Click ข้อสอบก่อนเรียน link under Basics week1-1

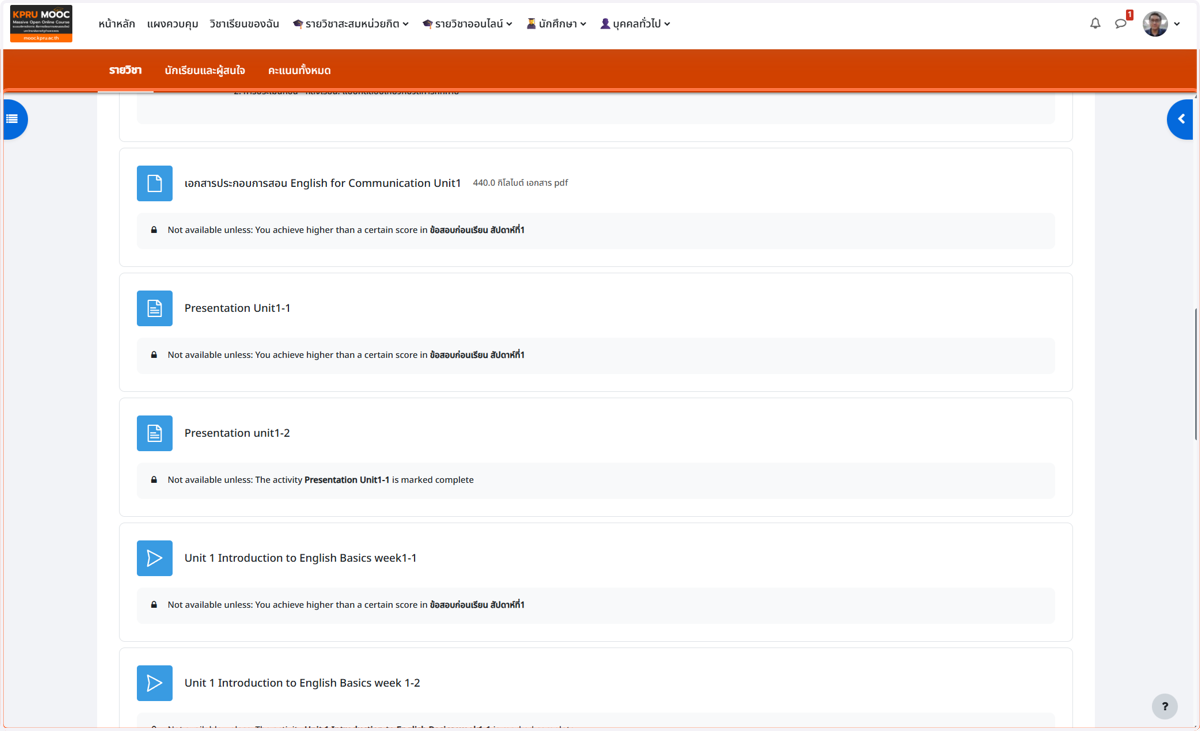pos(477,605)
